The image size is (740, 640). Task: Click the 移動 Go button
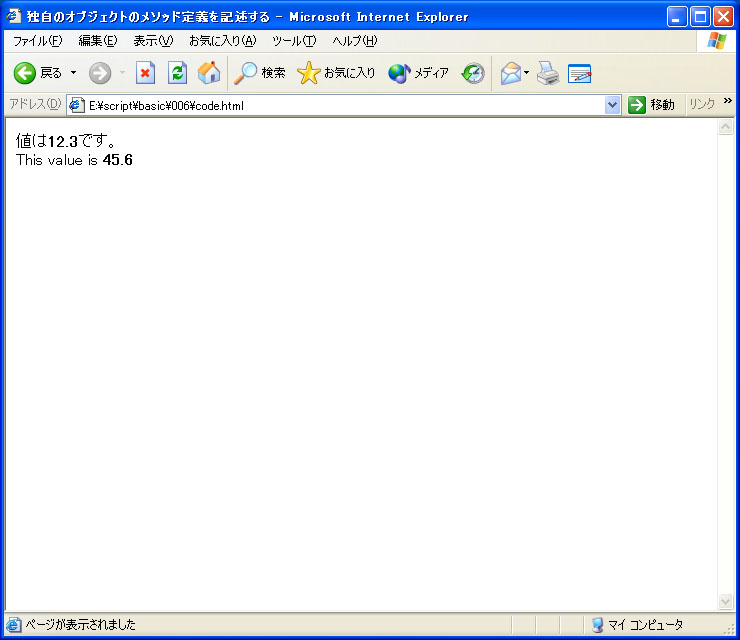pyautogui.click(x=651, y=105)
